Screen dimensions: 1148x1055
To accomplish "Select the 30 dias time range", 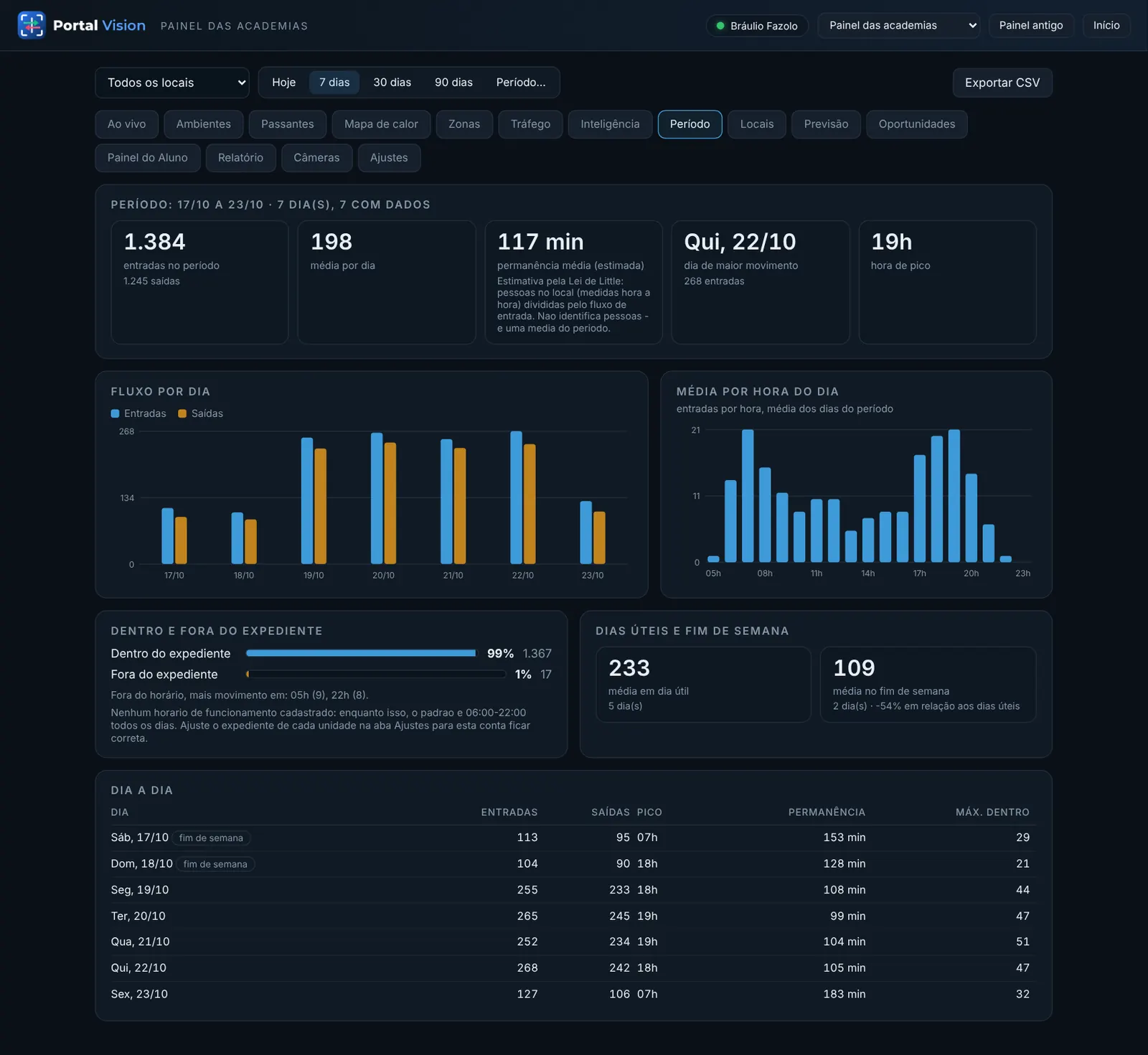I will point(392,83).
